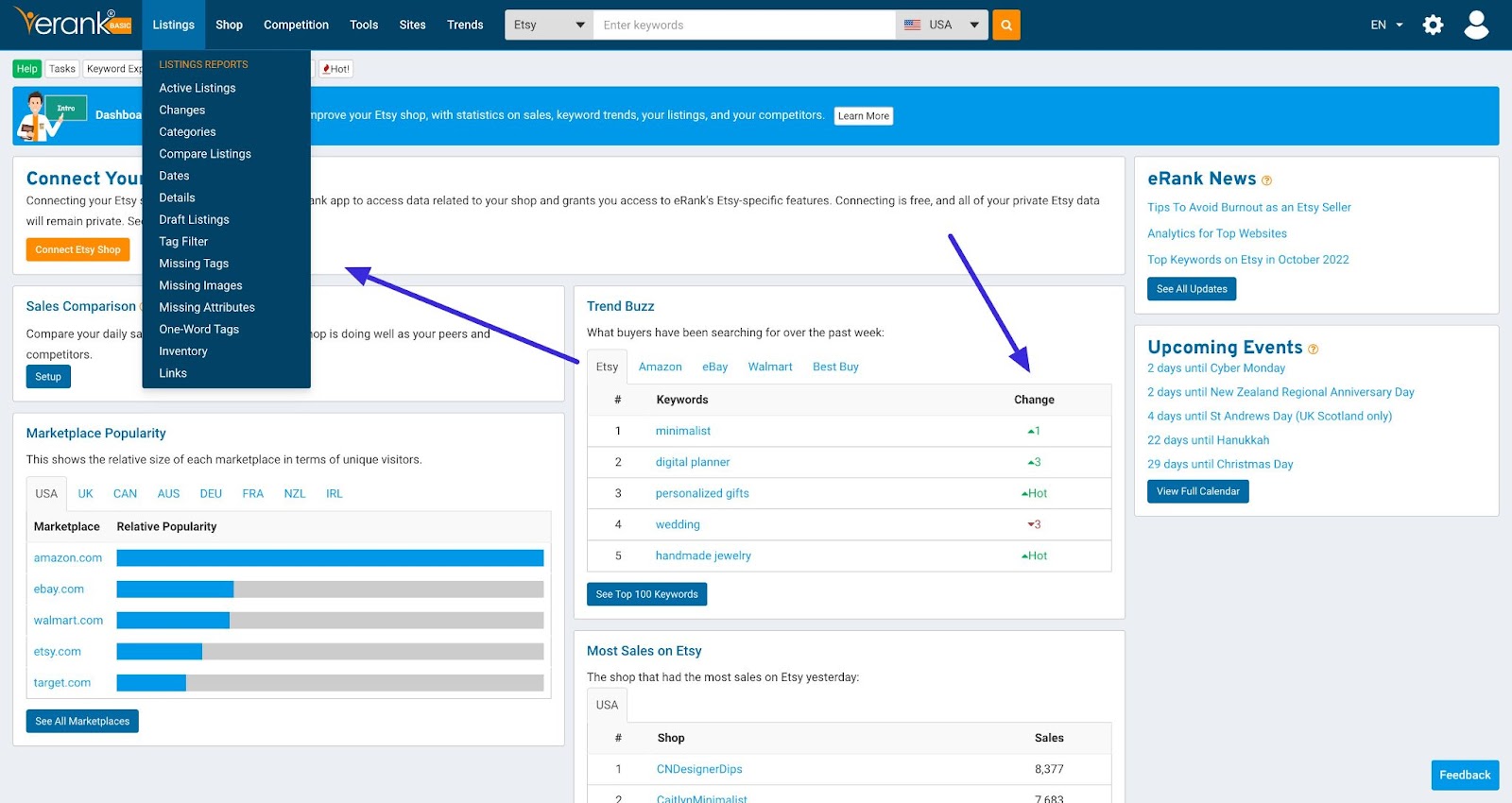
Task: Open the digital planner keyword link
Action: pyautogui.click(x=693, y=462)
